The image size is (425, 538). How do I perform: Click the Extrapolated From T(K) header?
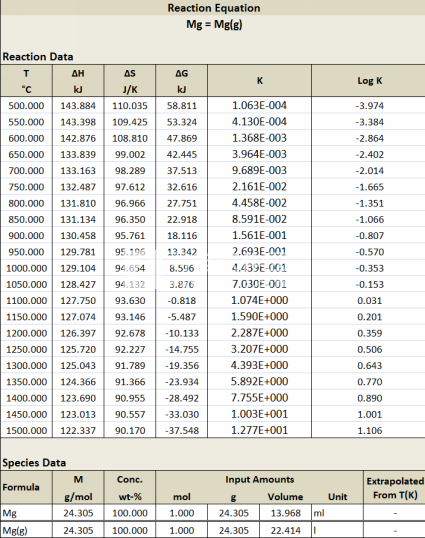[x=394, y=488]
